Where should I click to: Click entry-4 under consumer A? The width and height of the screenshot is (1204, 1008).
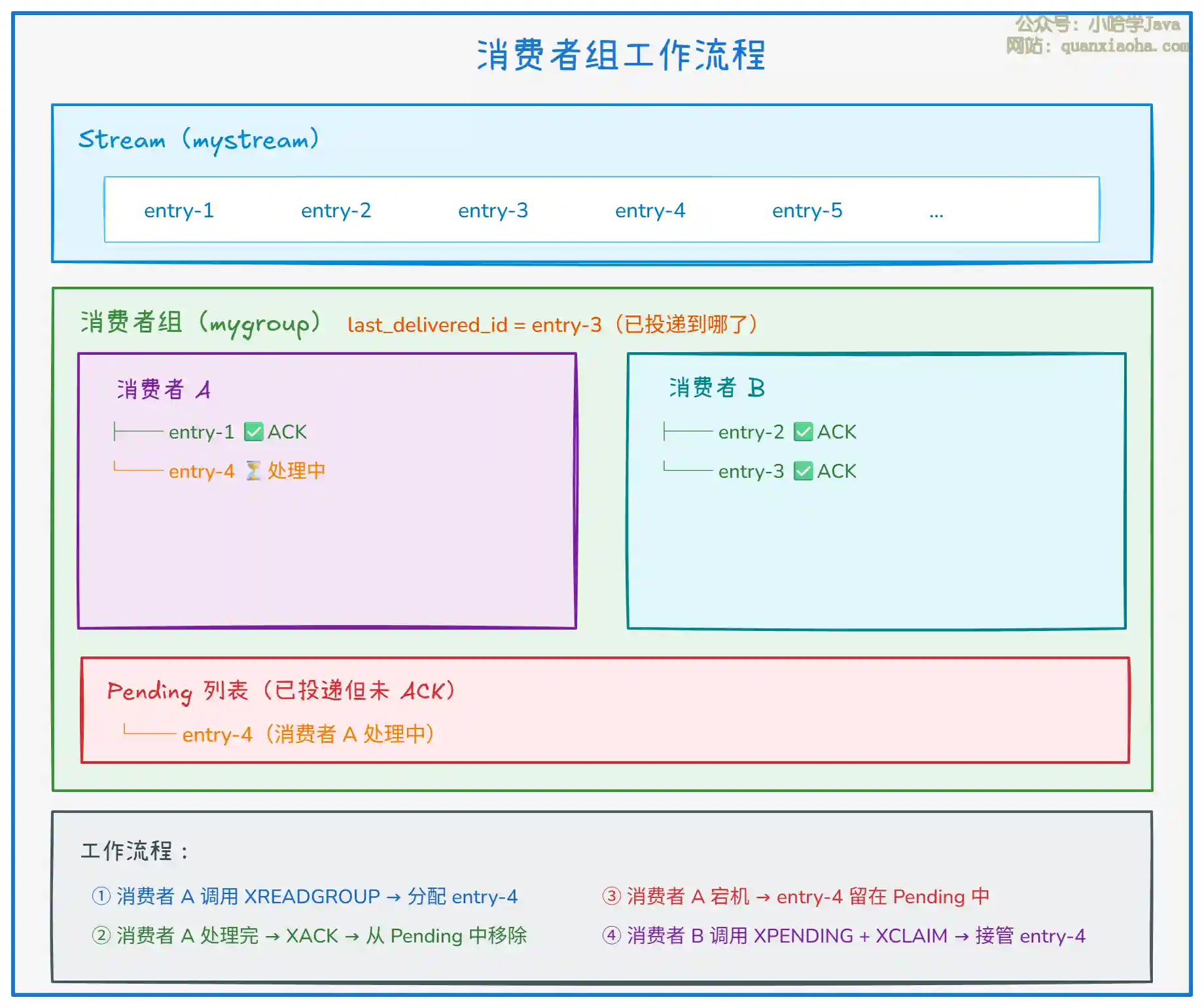pyautogui.click(x=202, y=471)
